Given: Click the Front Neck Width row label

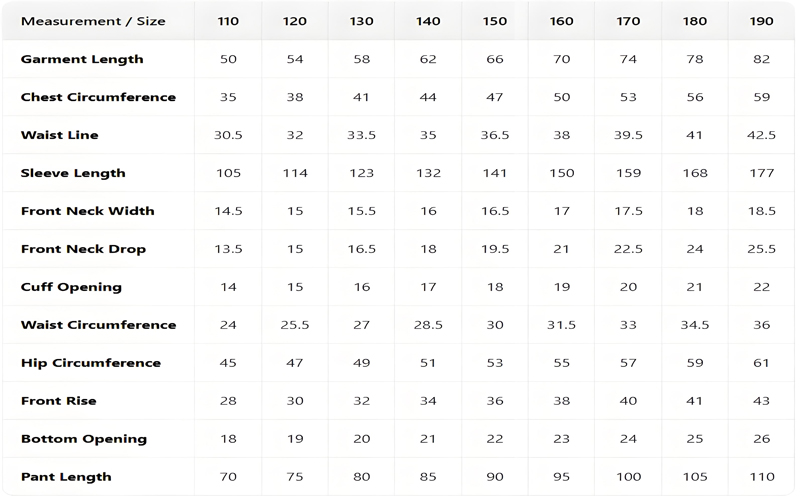Looking at the screenshot, I should [x=88, y=211].
